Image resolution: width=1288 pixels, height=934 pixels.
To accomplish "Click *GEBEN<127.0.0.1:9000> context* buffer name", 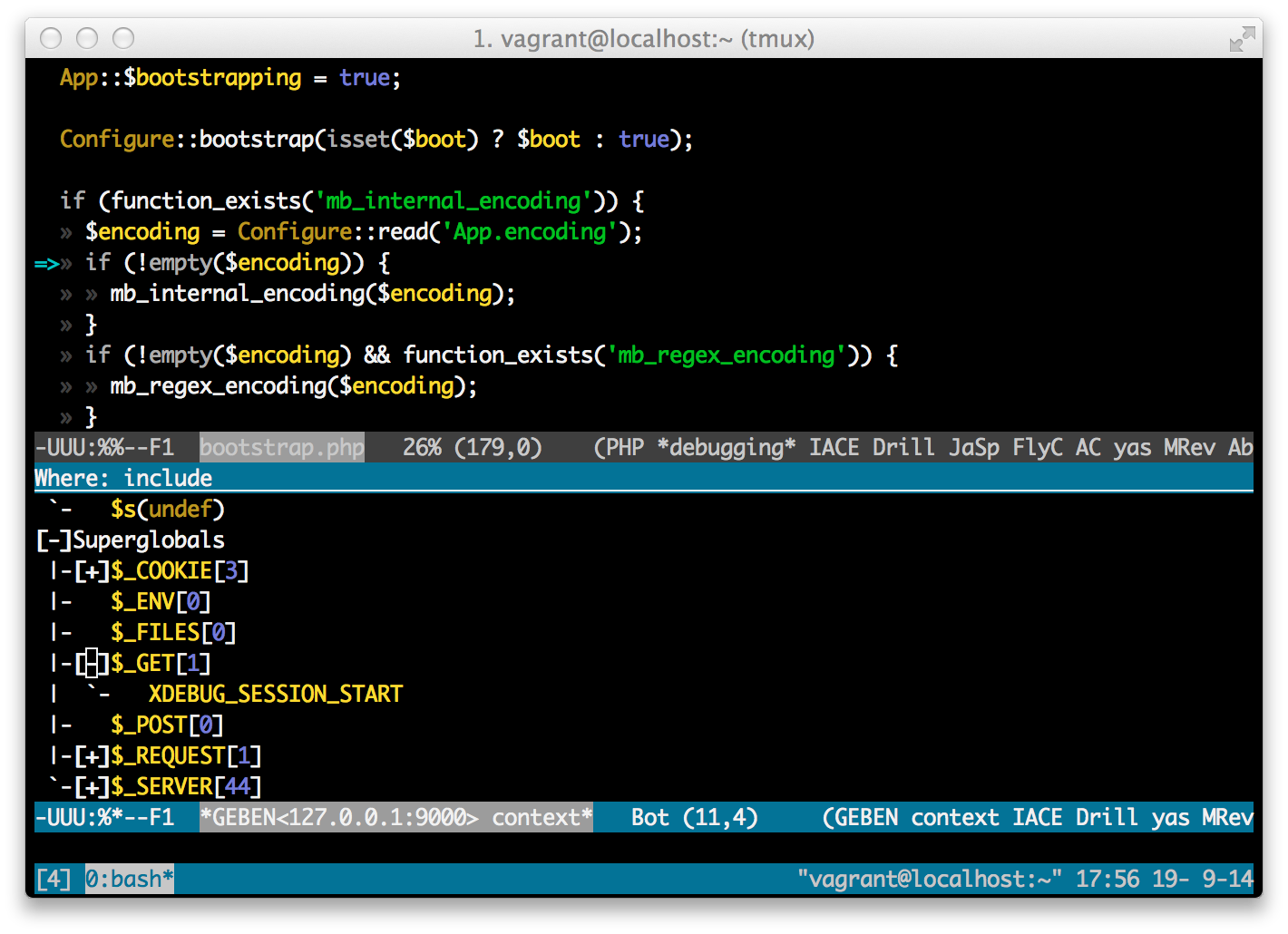I will pyautogui.click(x=396, y=818).
